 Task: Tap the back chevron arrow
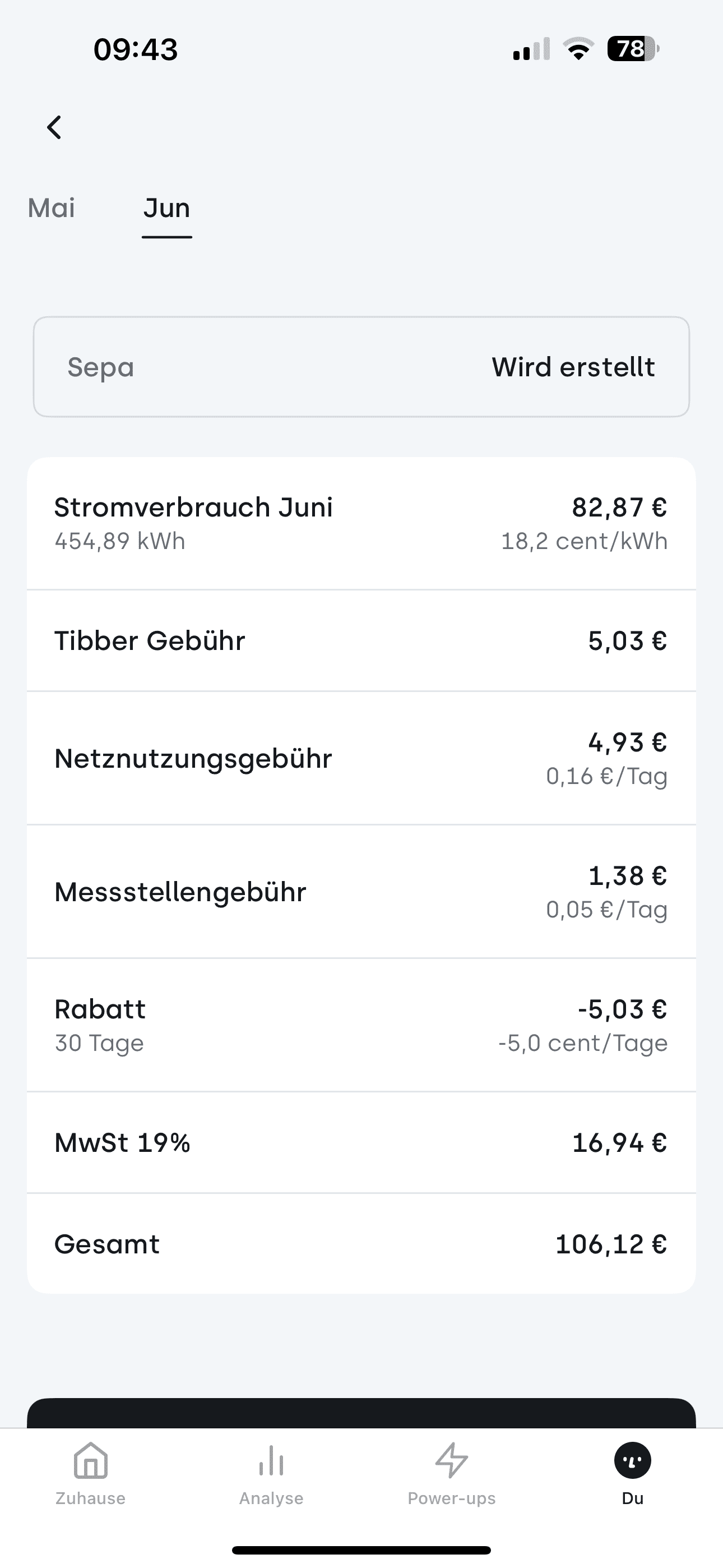click(55, 128)
